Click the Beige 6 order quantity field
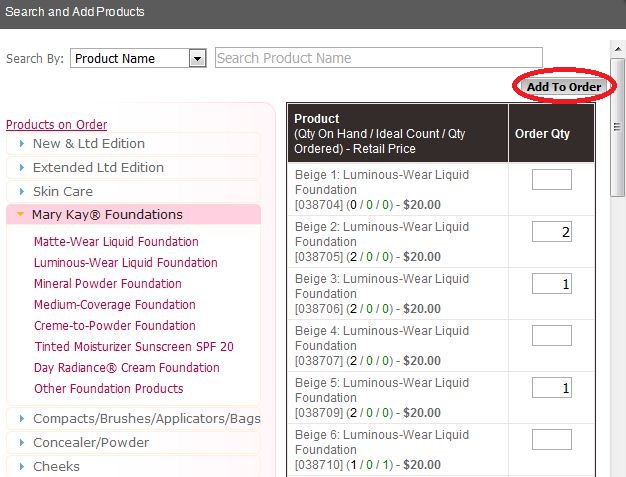 [x=552, y=439]
